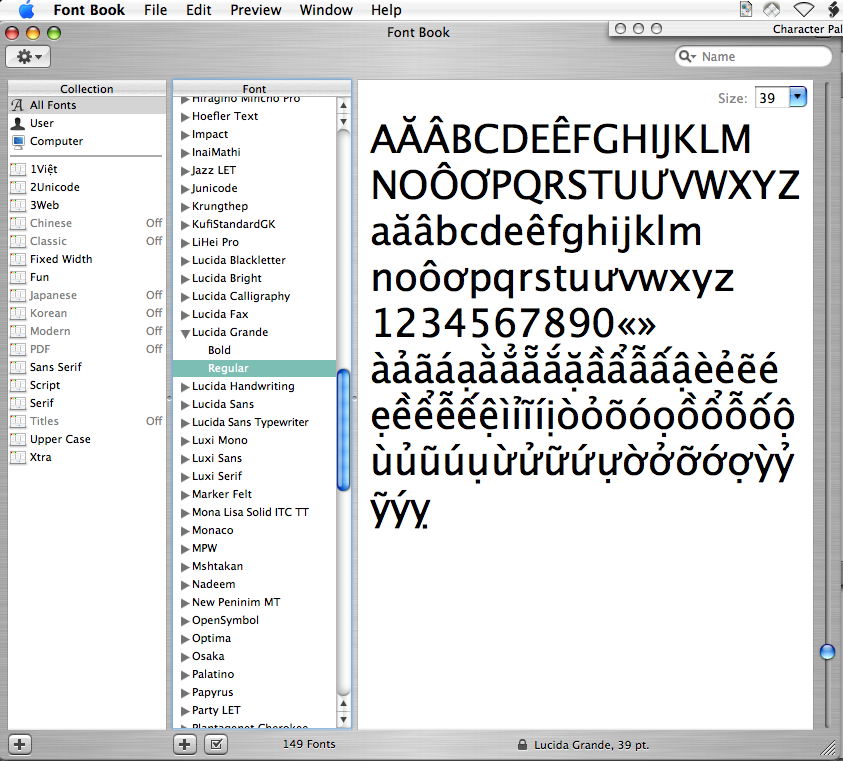Open the Size dropdown arrow
The image size is (843, 761).
coord(798,97)
